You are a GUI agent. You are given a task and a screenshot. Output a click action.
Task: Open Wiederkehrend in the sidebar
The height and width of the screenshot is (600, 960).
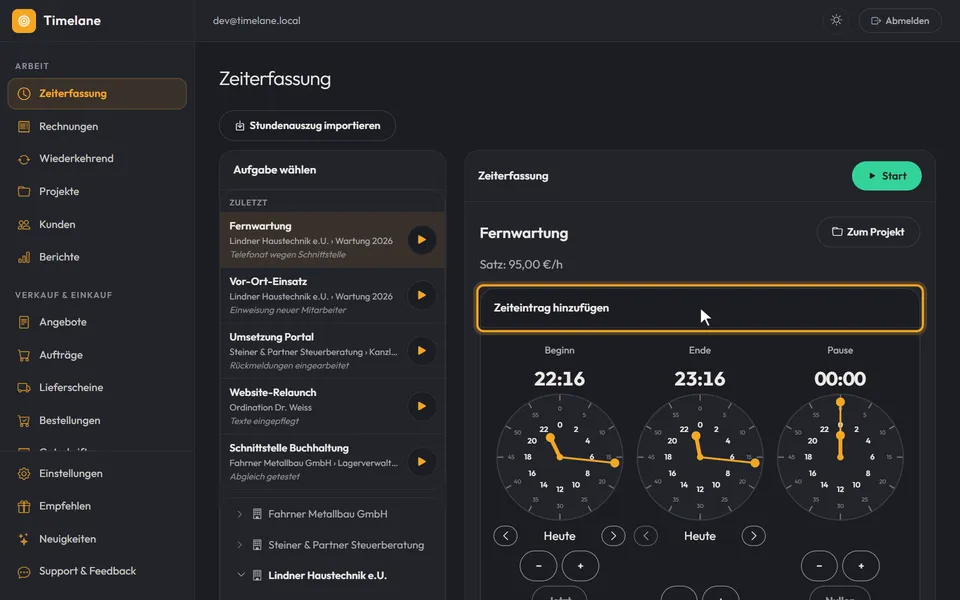pos(97,159)
